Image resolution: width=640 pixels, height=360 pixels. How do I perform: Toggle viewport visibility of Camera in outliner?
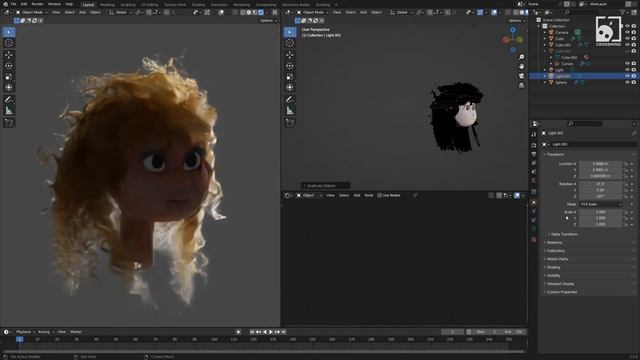point(627,32)
